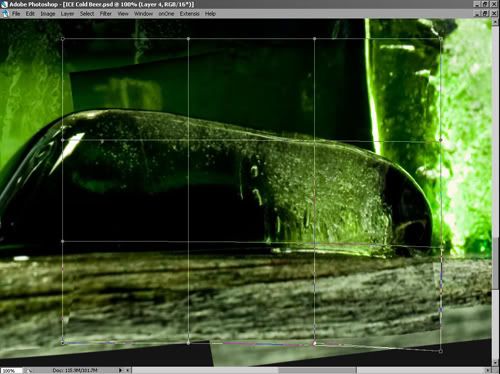Click the Photoshop application icon in title bar
The height and width of the screenshot is (374, 500).
pos(4,4)
